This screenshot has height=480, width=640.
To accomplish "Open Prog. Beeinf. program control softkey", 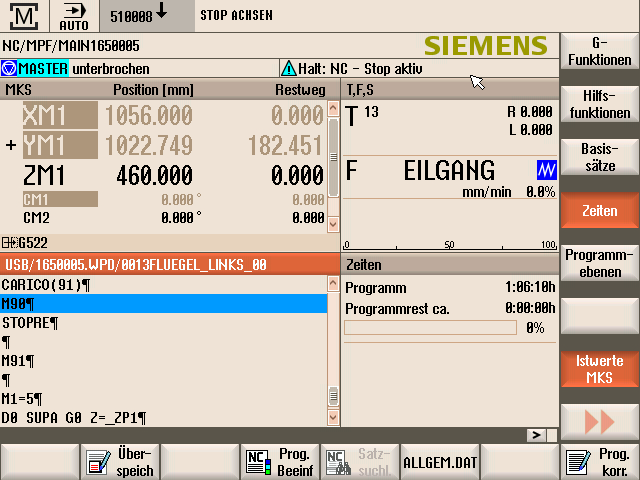I will (280, 461).
